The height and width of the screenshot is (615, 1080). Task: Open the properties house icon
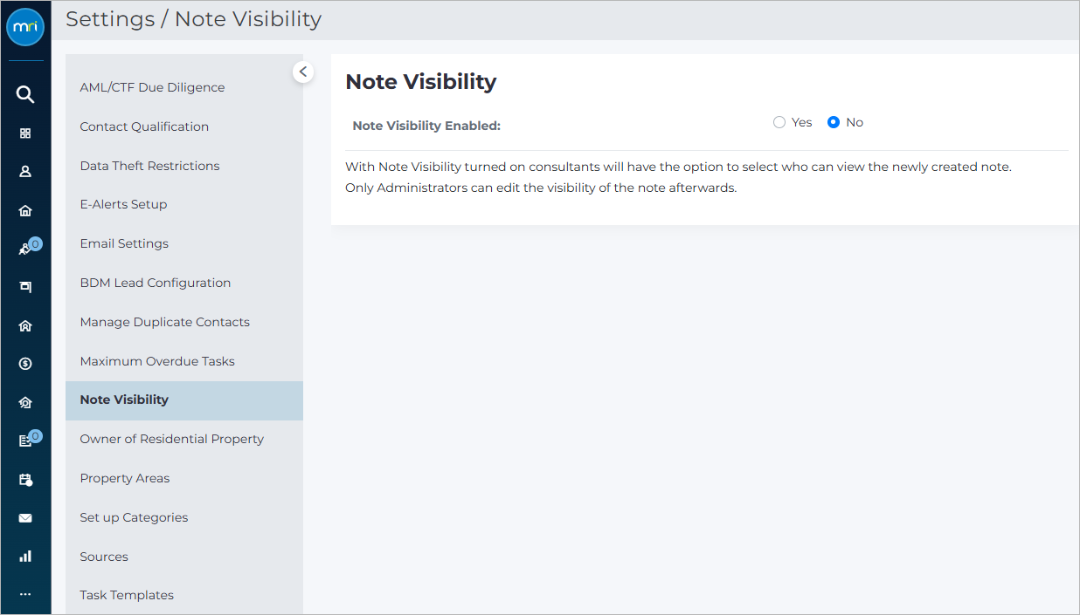click(25, 211)
